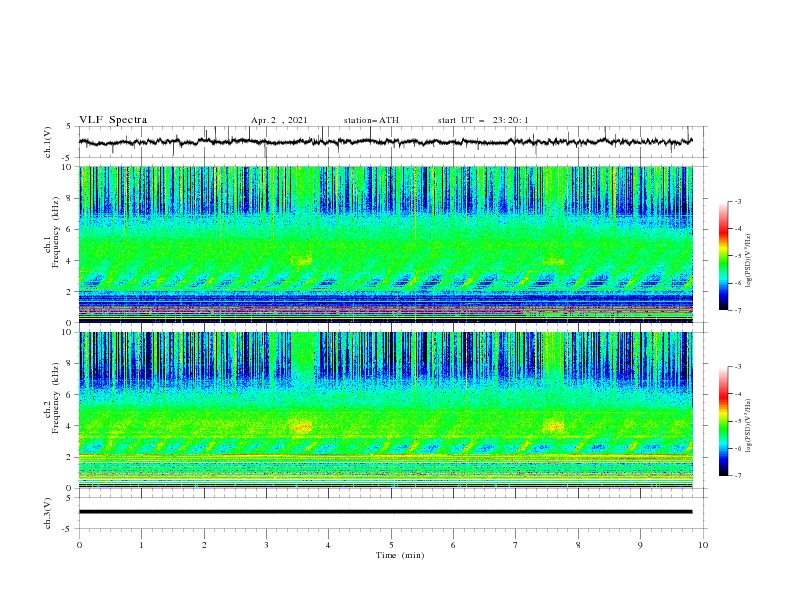The height and width of the screenshot is (612, 792).
Task: Select the log(PSD) label beside ch.1 colorbar
Action: tap(748, 261)
